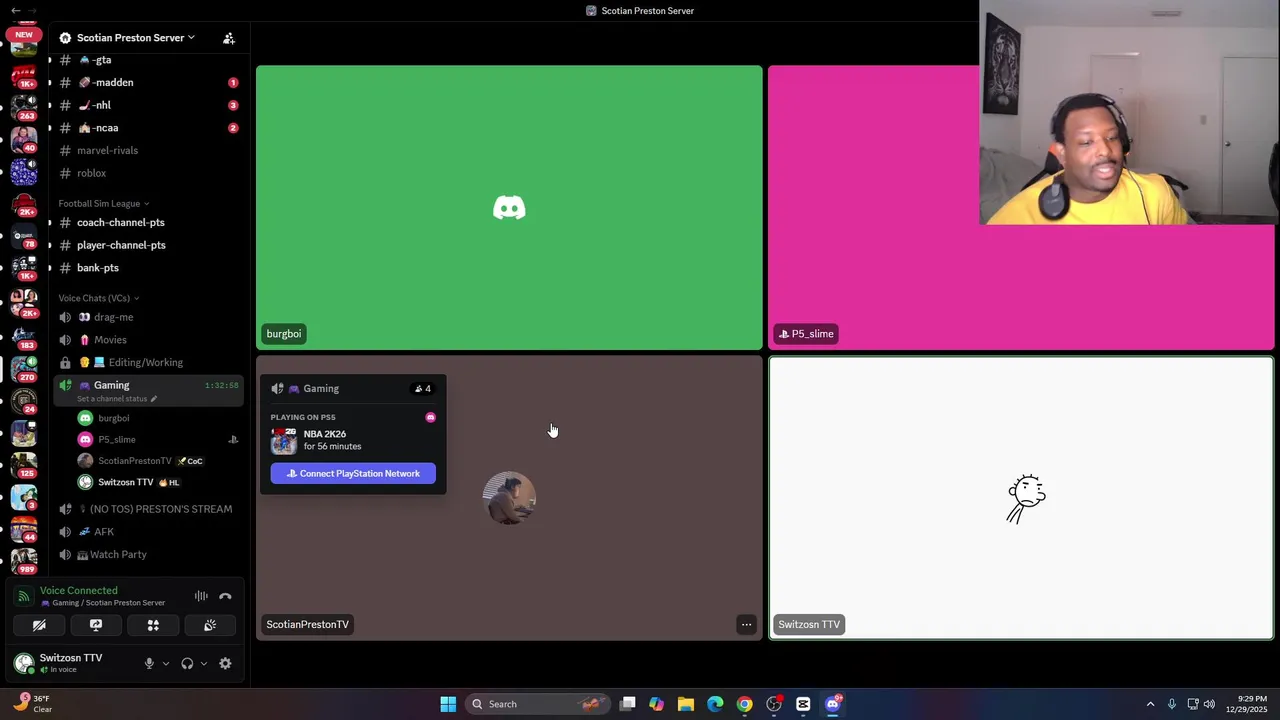Disconnect from voice with the hang-up icon

pos(225,596)
